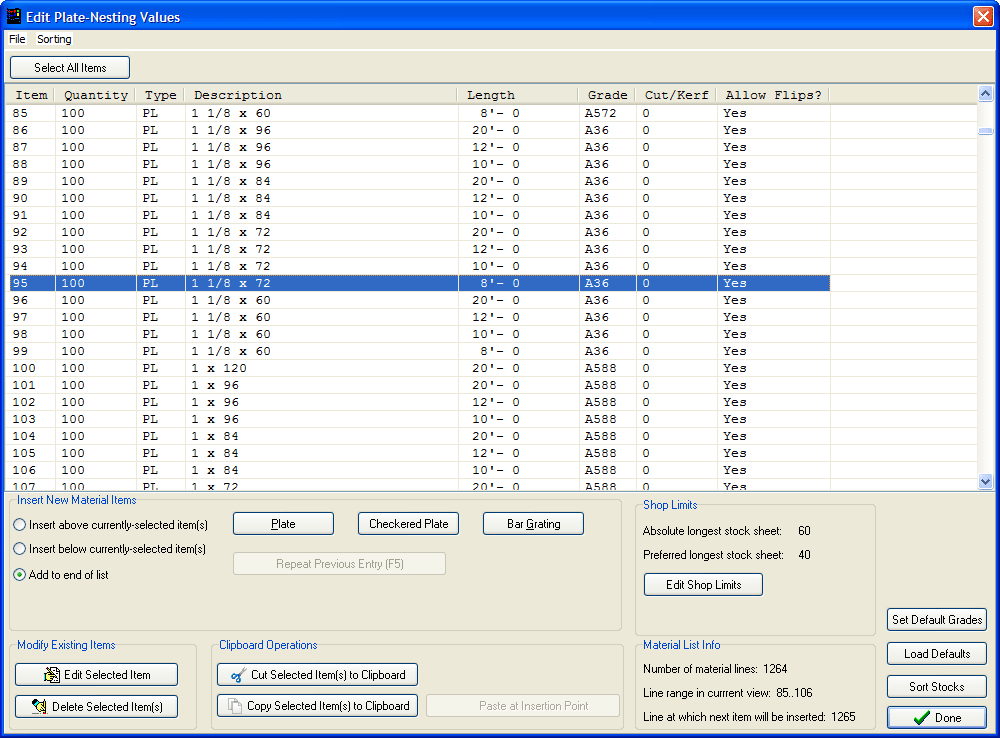Select item row 106 in the list
Viewport: 1000px width, 738px height.
pyautogui.click(x=418, y=470)
